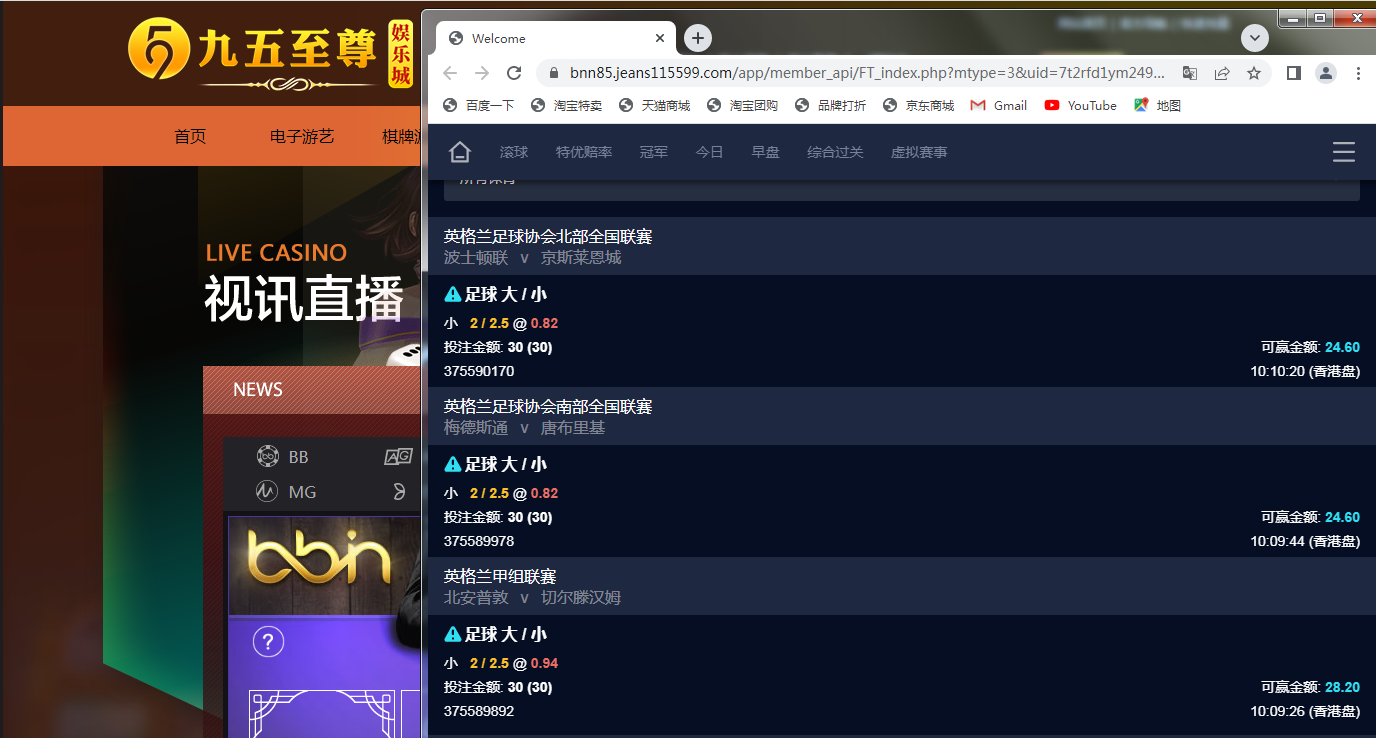Click the bbin thumbnail in casino window
Screen dimensions: 1376x738
point(324,565)
